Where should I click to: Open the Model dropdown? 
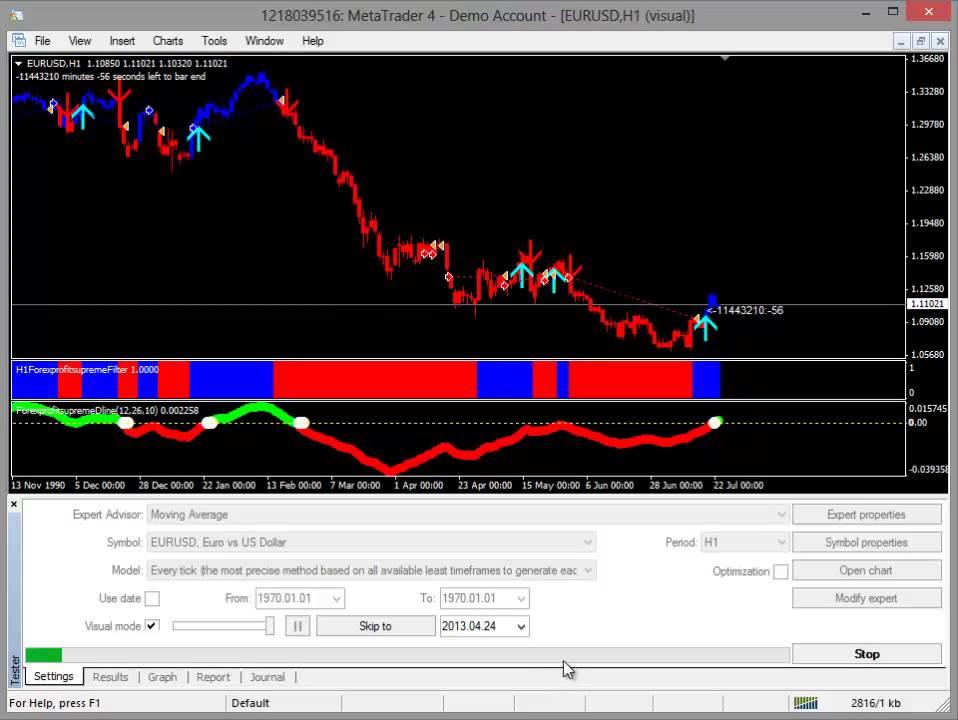588,570
